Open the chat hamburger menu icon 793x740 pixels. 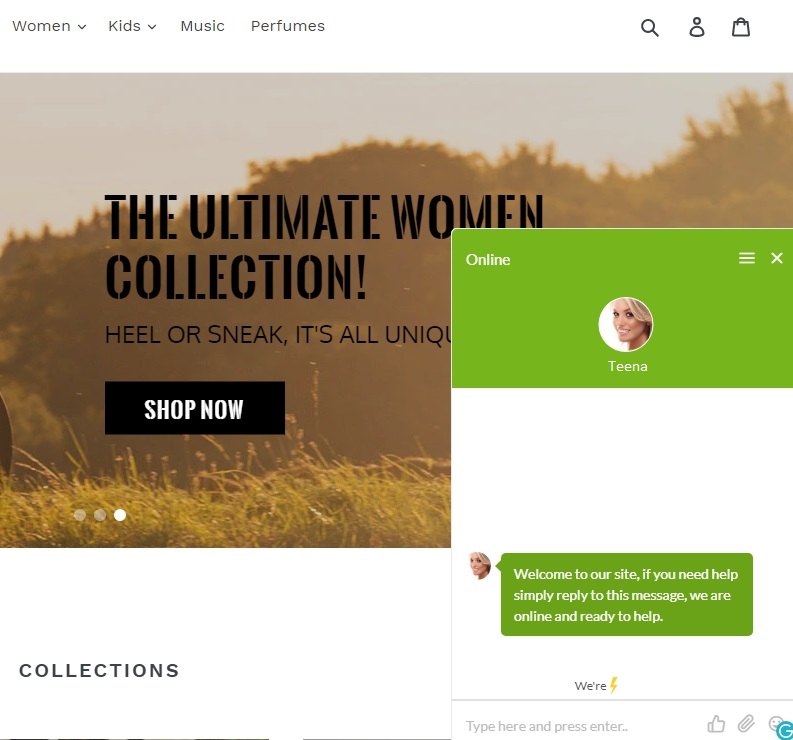pos(746,258)
